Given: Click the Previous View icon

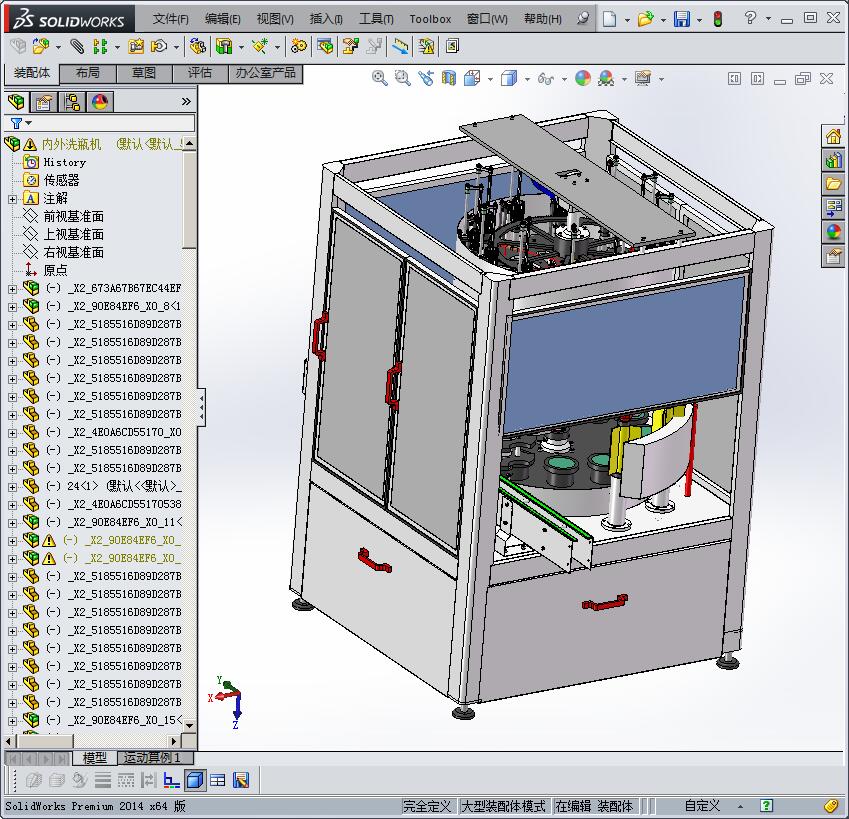Looking at the screenshot, I should pos(426,78).
